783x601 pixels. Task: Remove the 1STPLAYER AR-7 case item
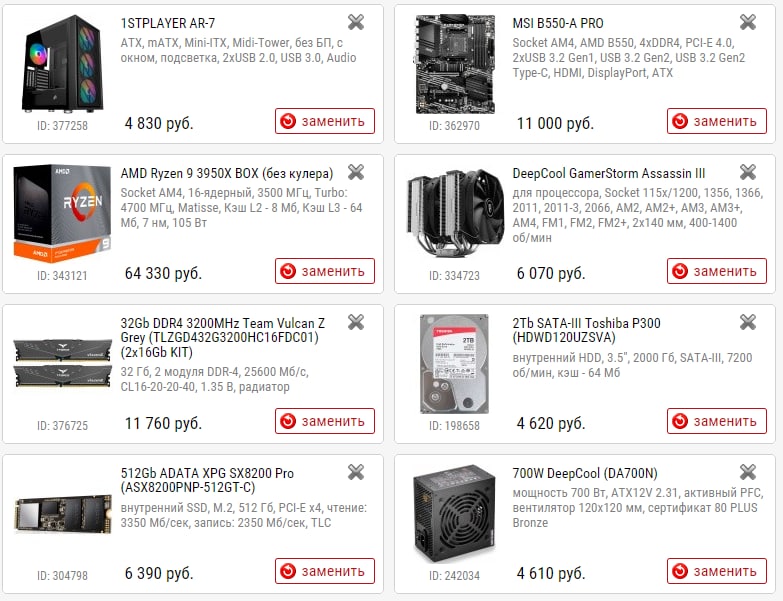pos(356,22)
